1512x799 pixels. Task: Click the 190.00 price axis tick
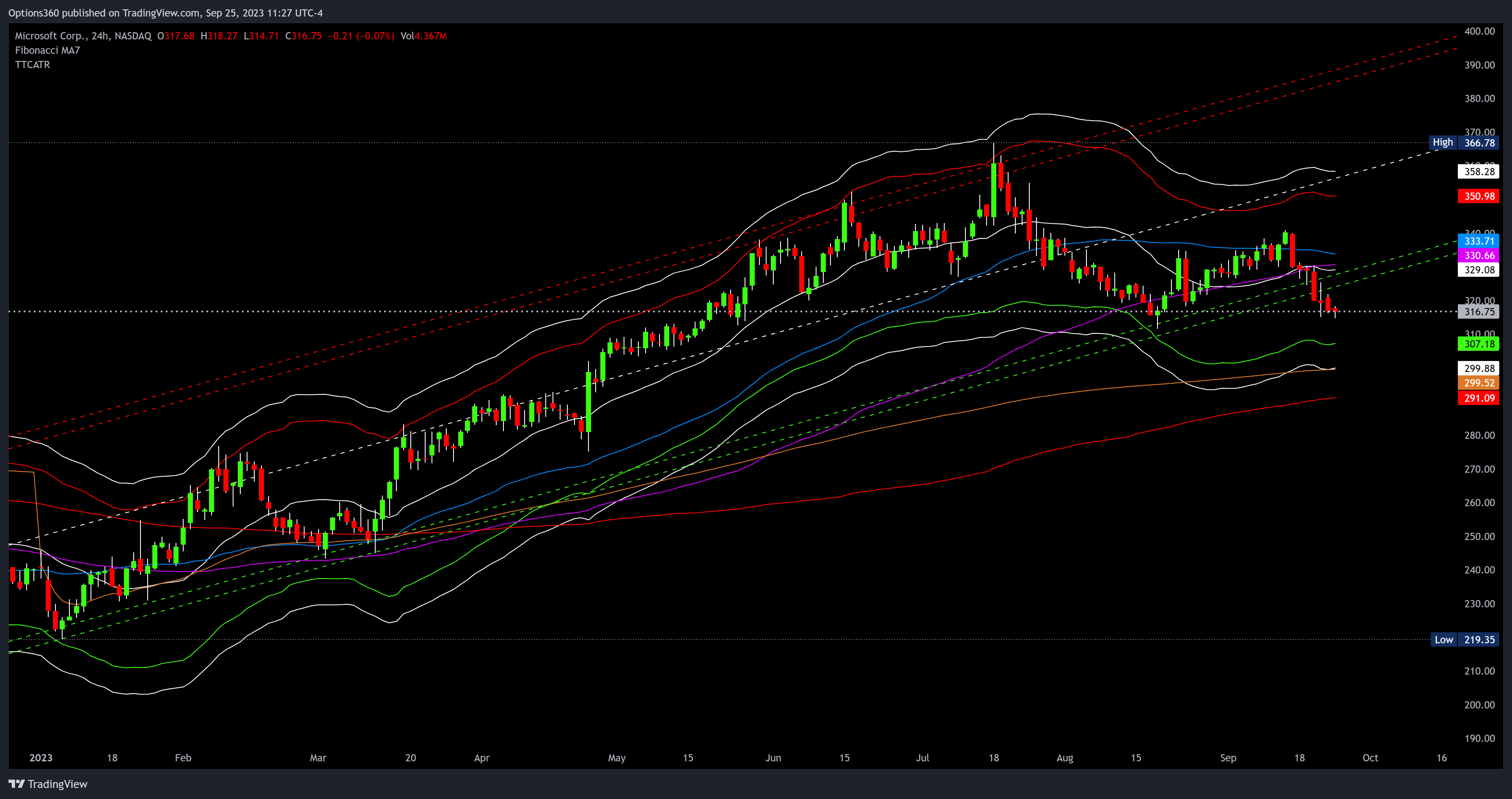1479,738
